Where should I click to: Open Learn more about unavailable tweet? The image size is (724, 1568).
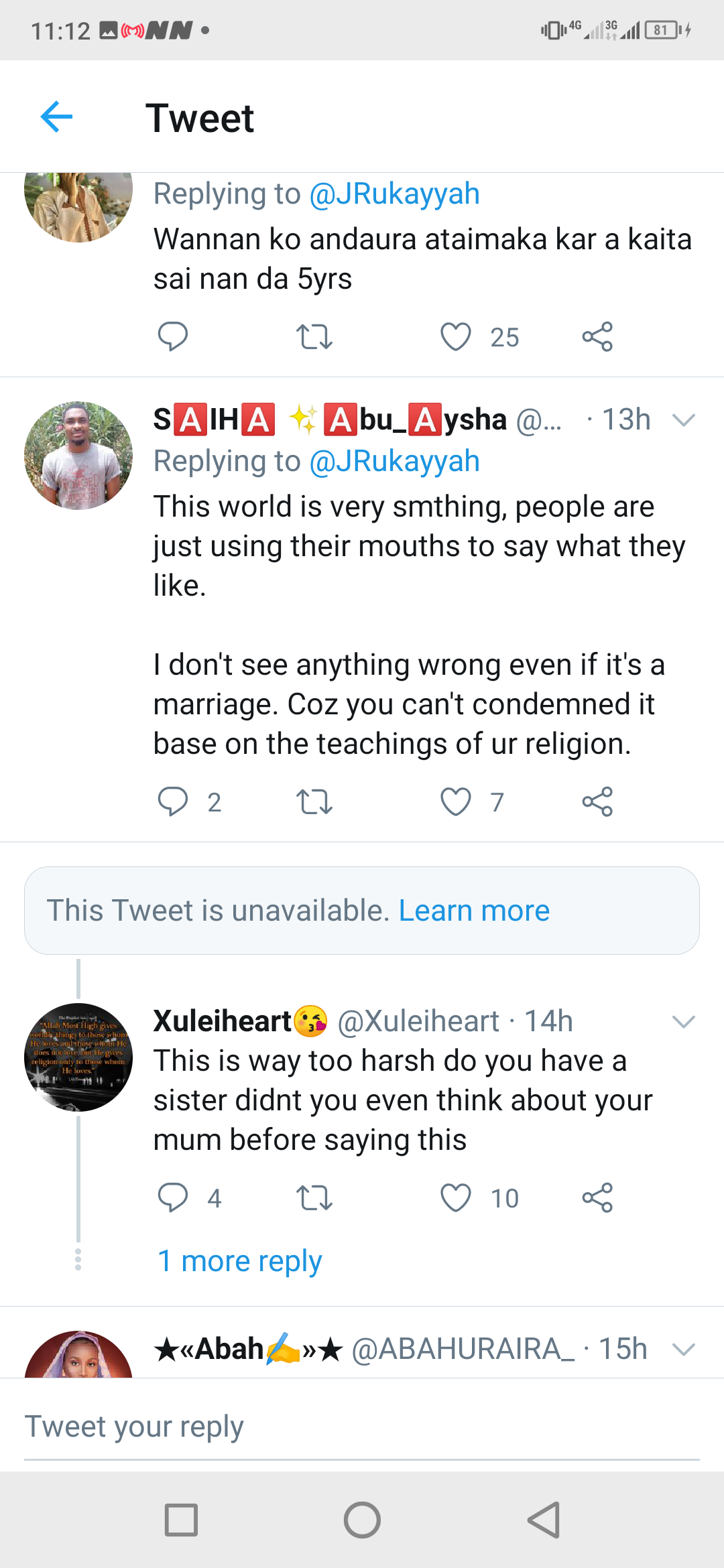pos(474,911)
